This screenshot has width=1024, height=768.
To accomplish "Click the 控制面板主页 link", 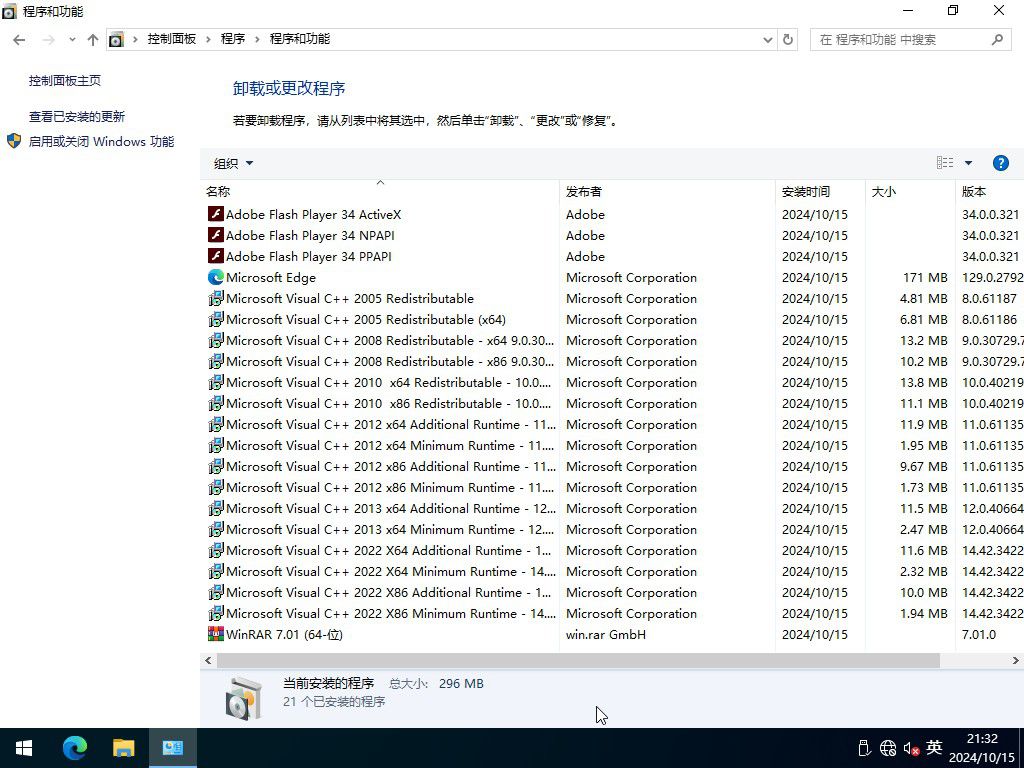I will (66, 80).
